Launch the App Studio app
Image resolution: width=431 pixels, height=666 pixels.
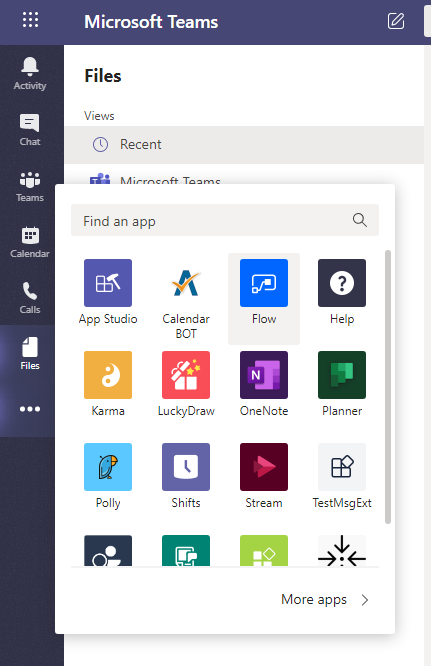(108, 292)
